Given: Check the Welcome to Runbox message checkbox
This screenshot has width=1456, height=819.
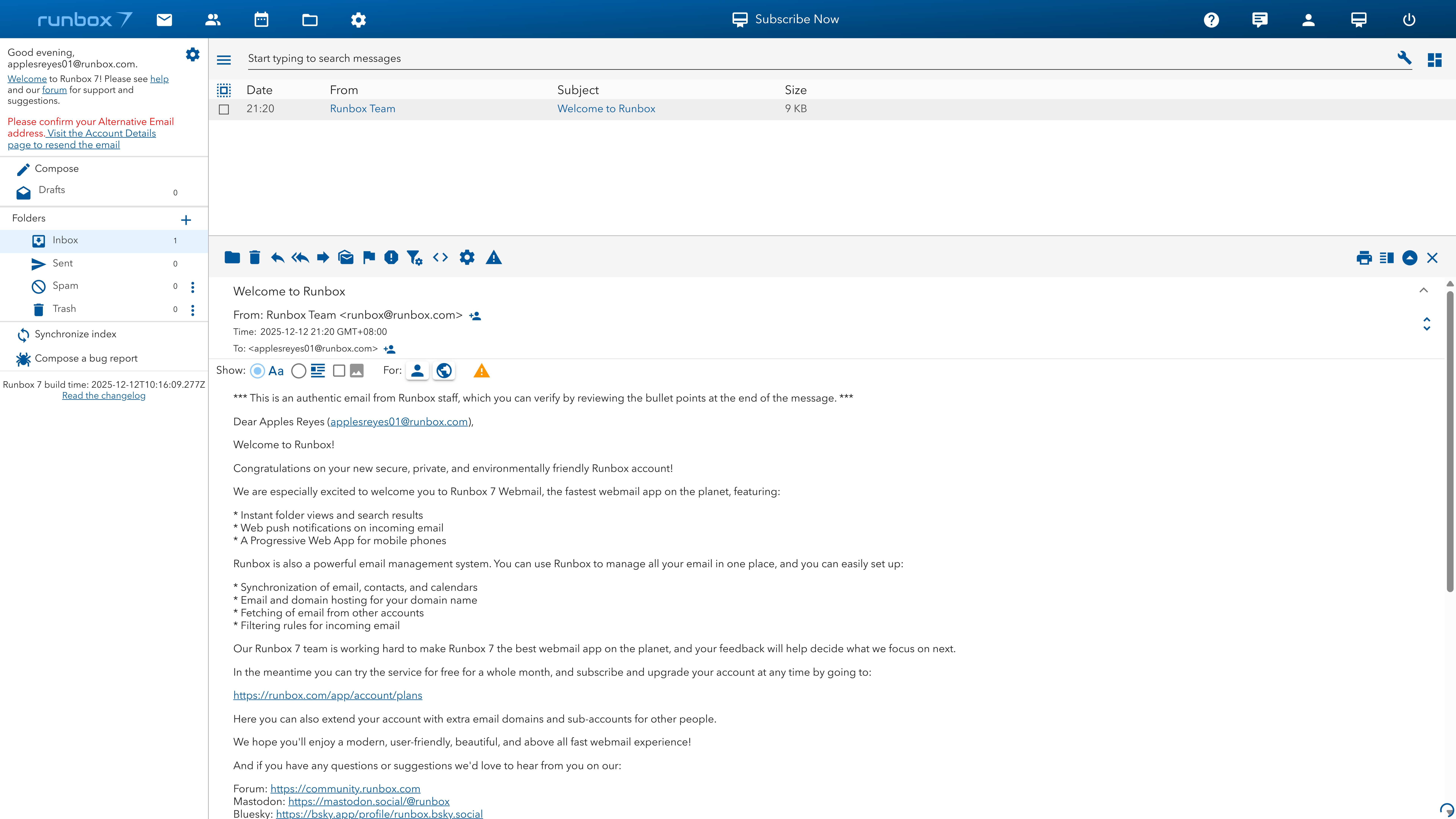Looking at the screenshot, I should click(224, 109).
